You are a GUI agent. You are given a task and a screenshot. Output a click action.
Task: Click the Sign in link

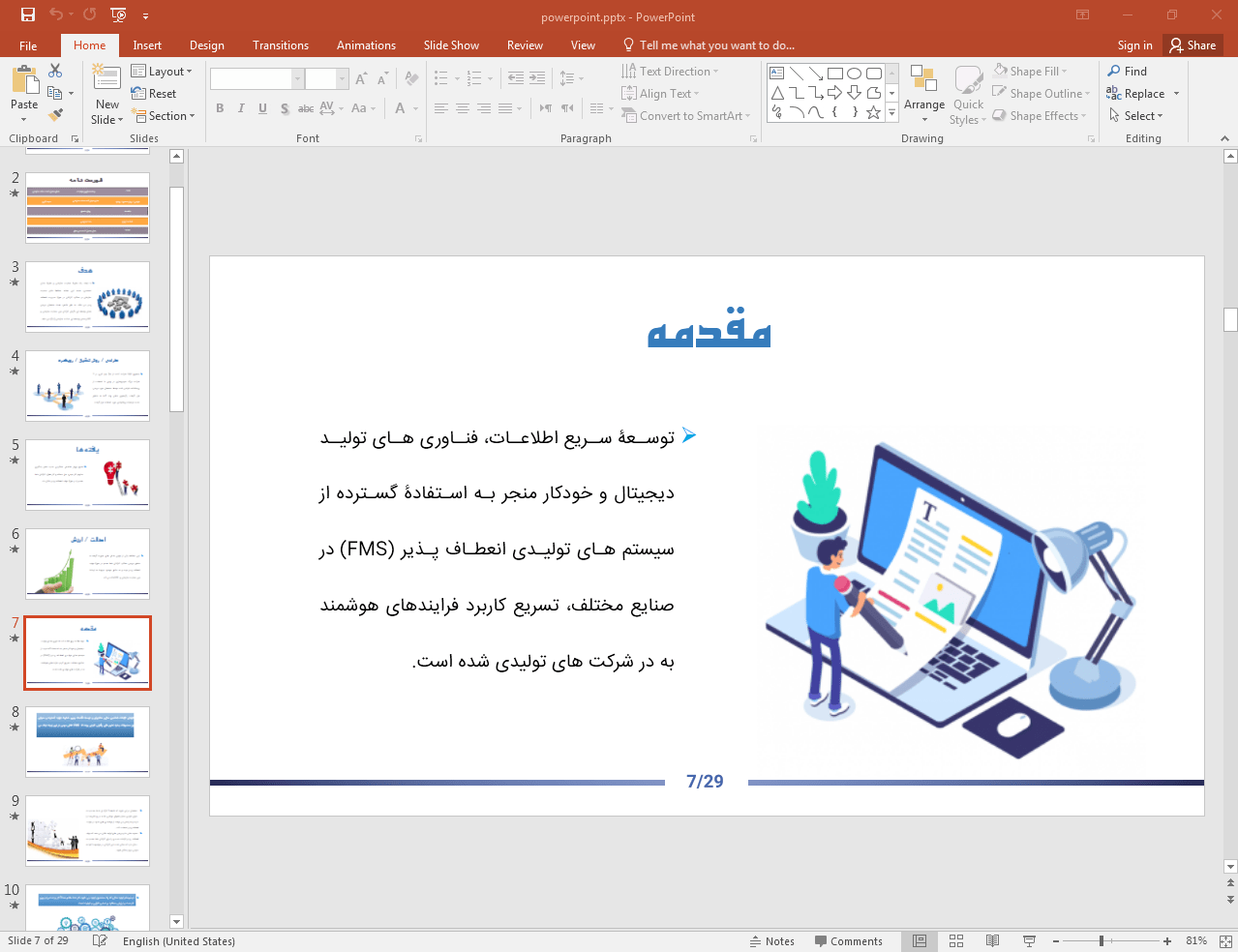point(1134,45)
